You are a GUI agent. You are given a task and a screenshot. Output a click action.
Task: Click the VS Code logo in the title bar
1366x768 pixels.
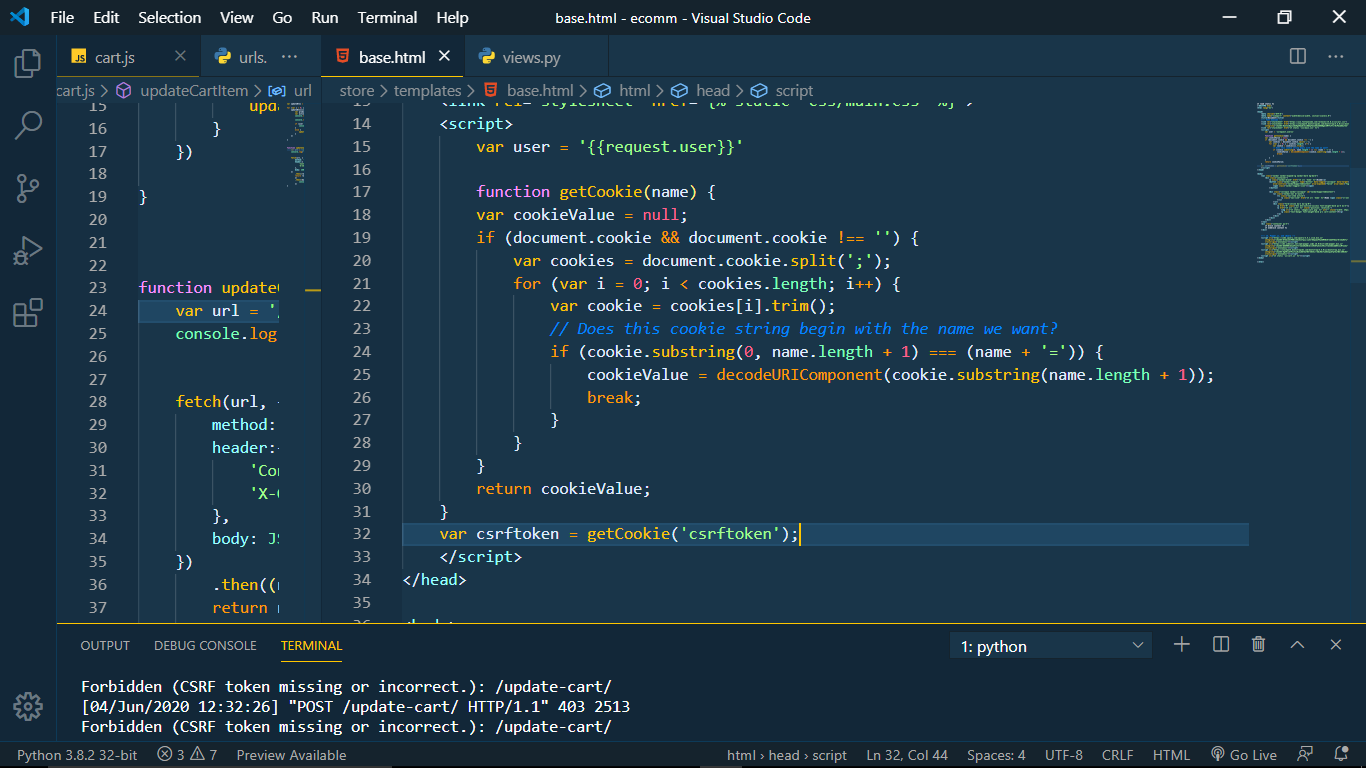[x=19, y=18]
